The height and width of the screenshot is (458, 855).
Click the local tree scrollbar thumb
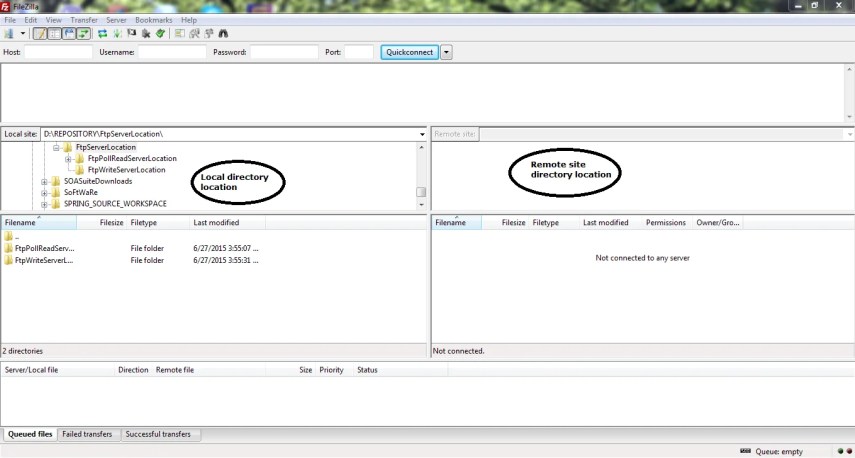tap(421, 192)
